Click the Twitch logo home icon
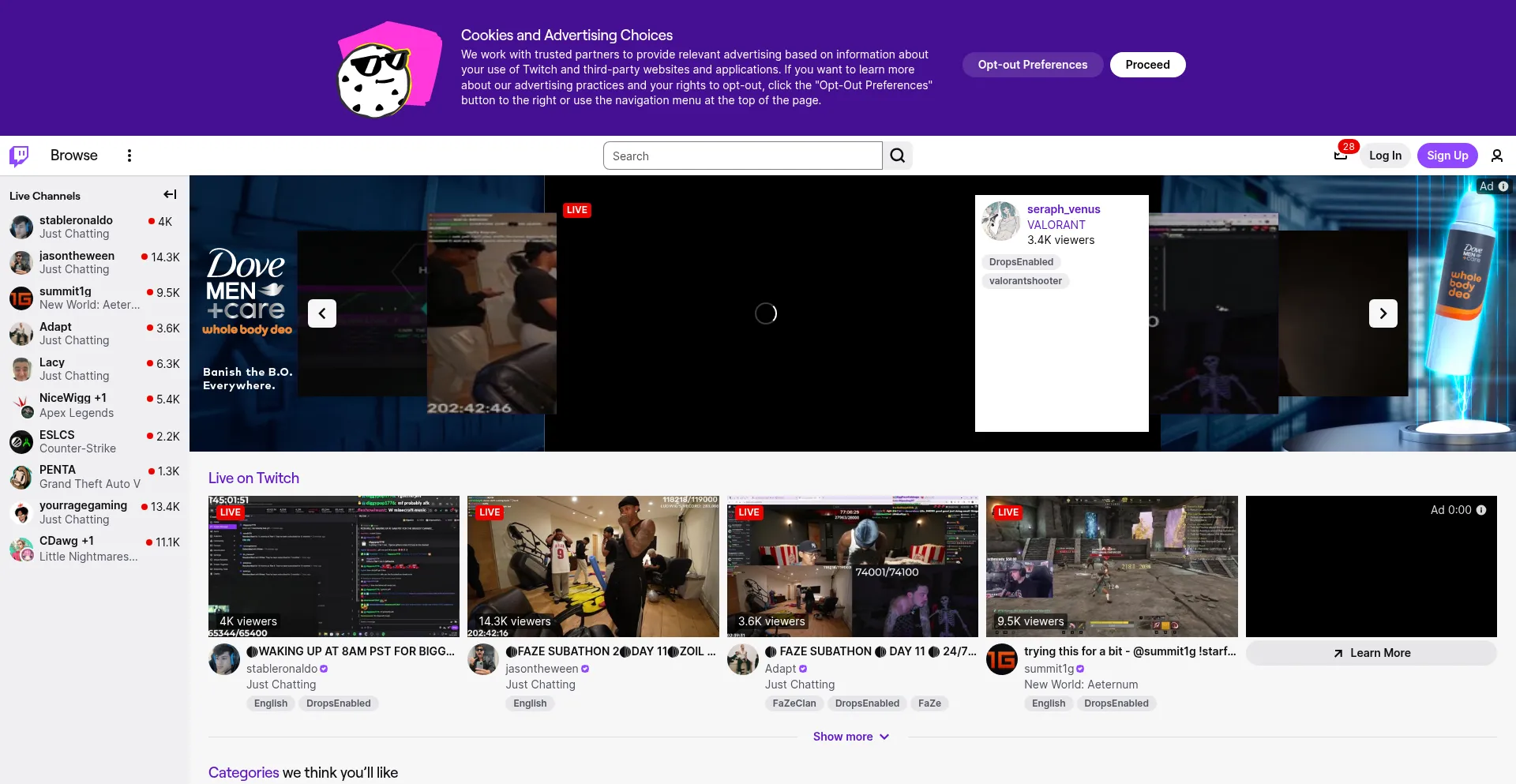Screen dimensions: 1516x784 tap(19, 156)
